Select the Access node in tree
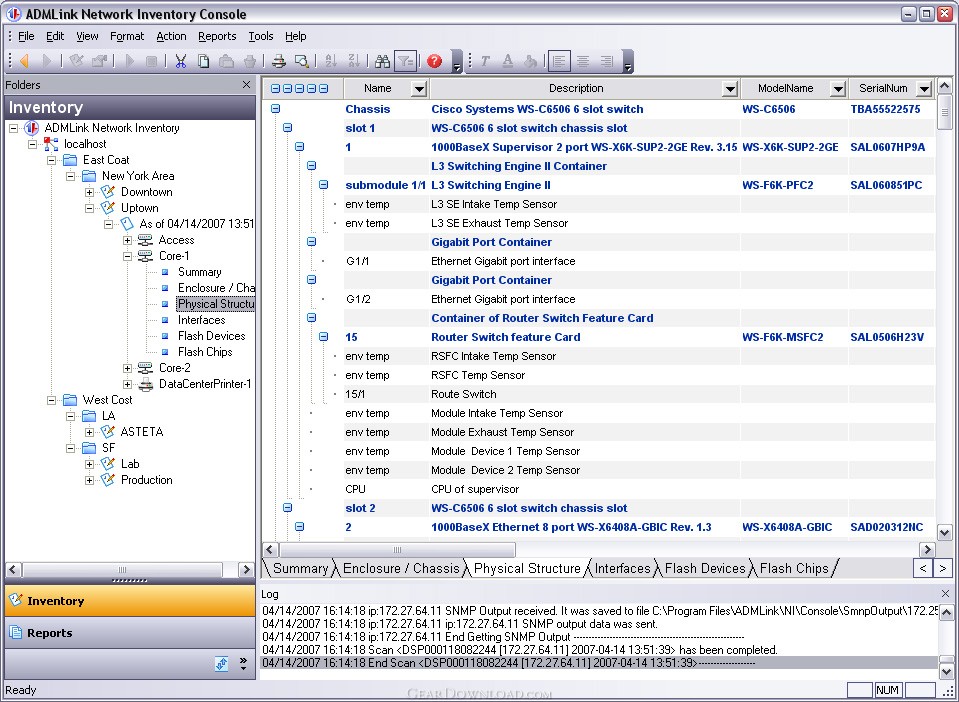 click(176, 240)
